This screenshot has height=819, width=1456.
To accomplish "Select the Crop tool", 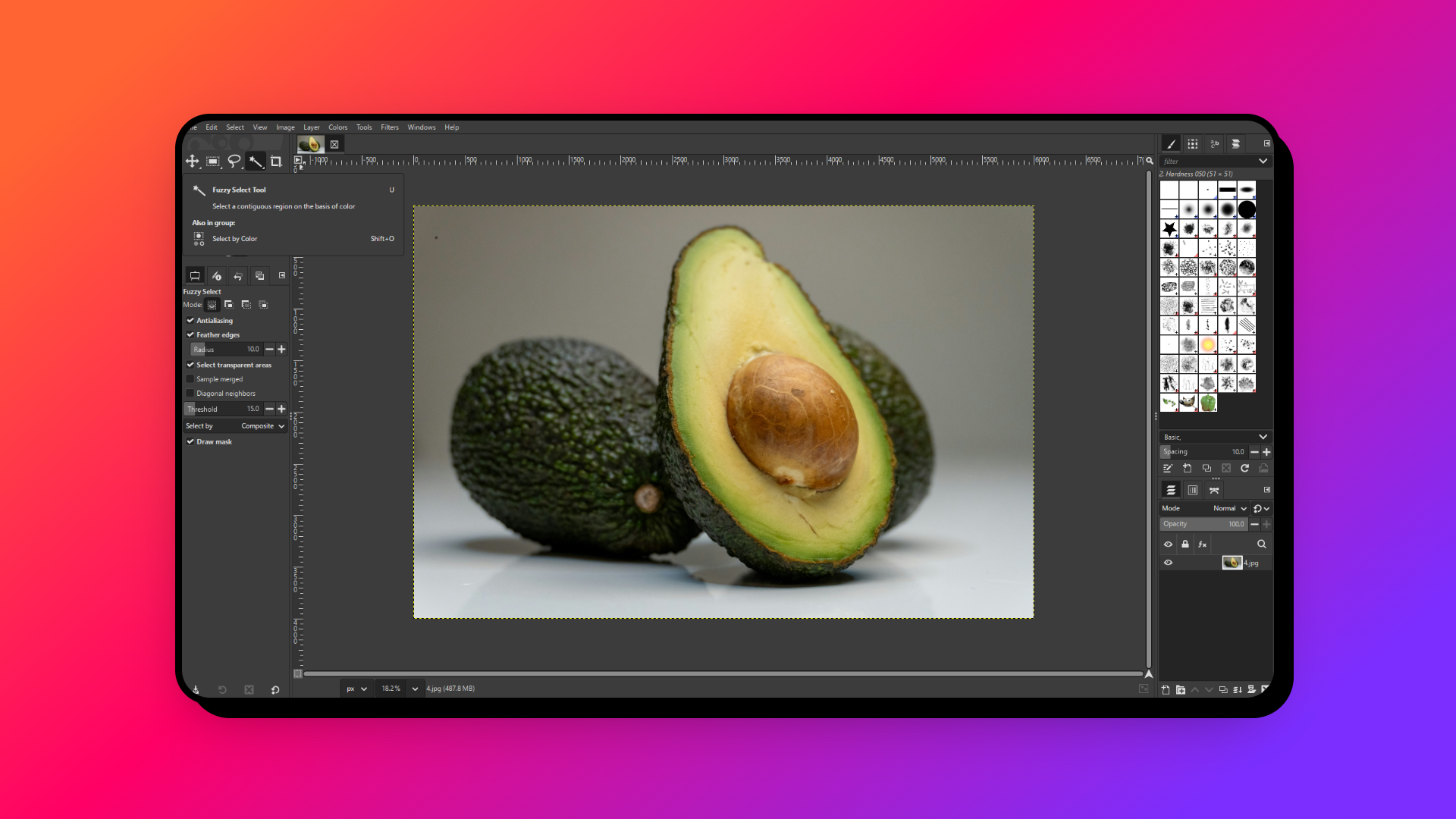I will tap(276, 161).
